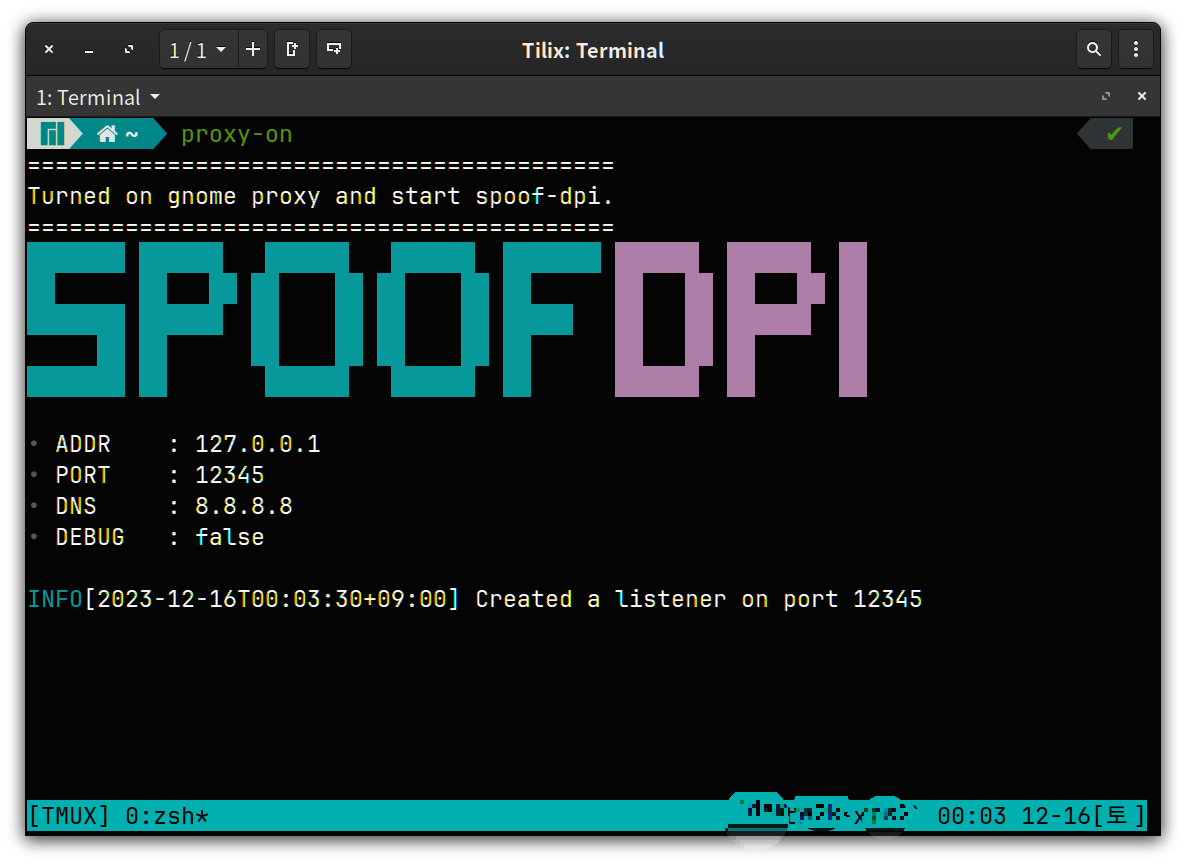Viewport: 1186px width, 864px height.
Task: Maximize the terminal pane icon
Action: click(x=1106, y=96)
